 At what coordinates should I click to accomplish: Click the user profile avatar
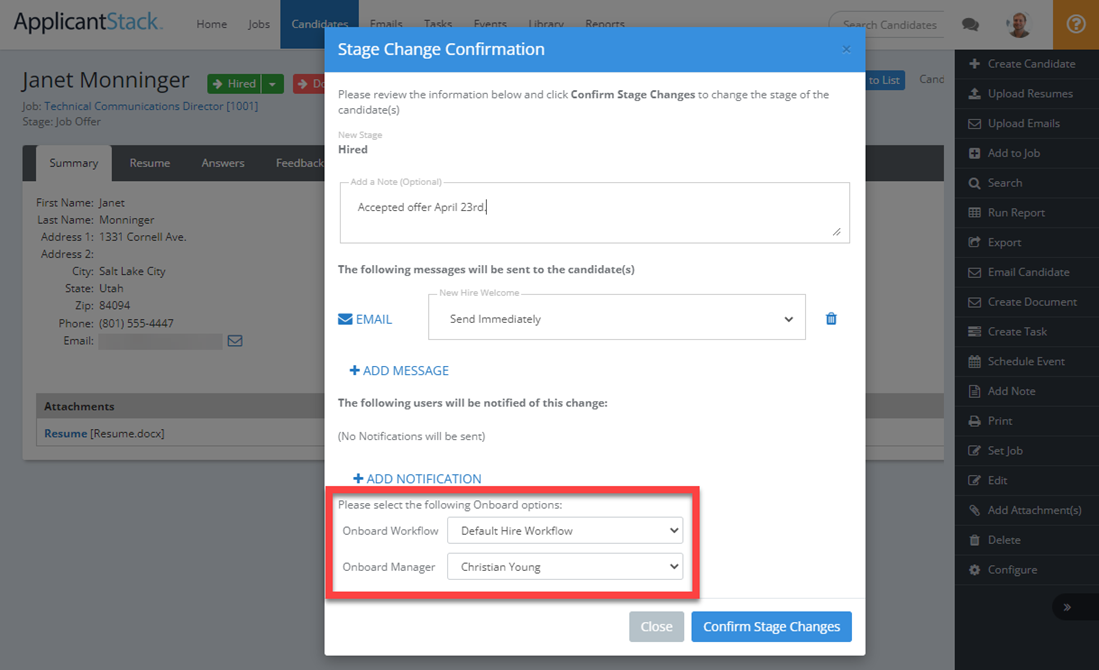pyautogui.click(x=1018, y=24)
